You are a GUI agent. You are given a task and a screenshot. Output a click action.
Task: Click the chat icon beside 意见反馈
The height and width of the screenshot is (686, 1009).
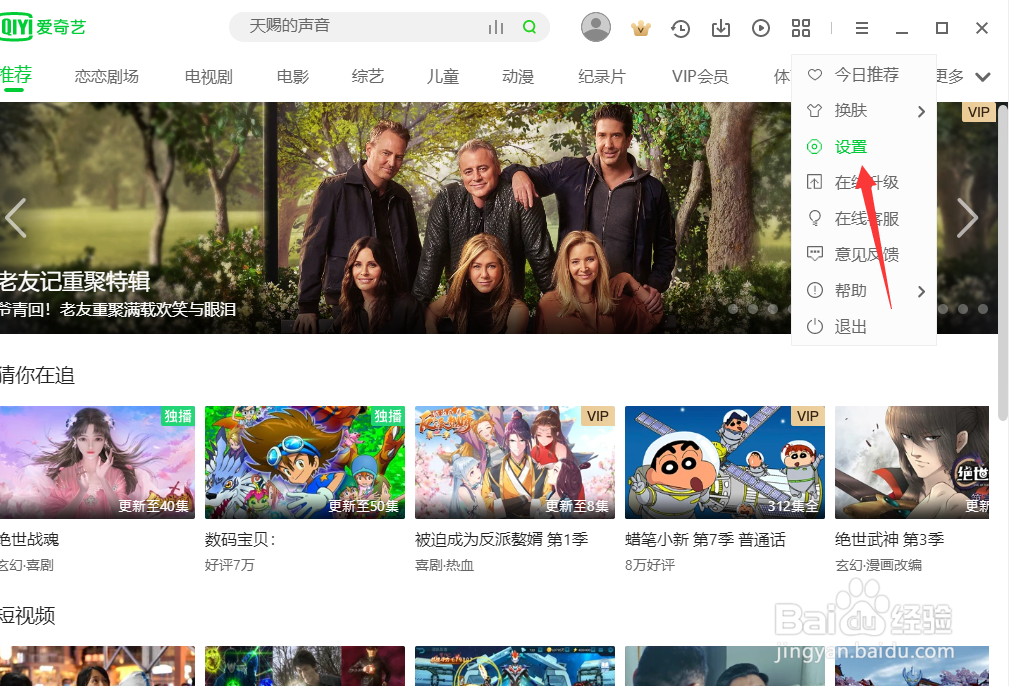click(x=815, y=254)
